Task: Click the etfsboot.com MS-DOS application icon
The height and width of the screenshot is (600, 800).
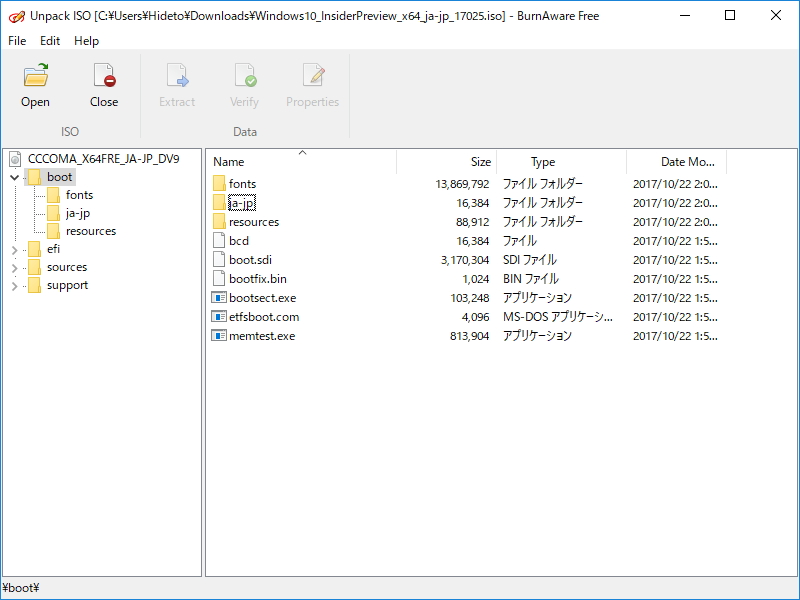Action: click(220, 317)
